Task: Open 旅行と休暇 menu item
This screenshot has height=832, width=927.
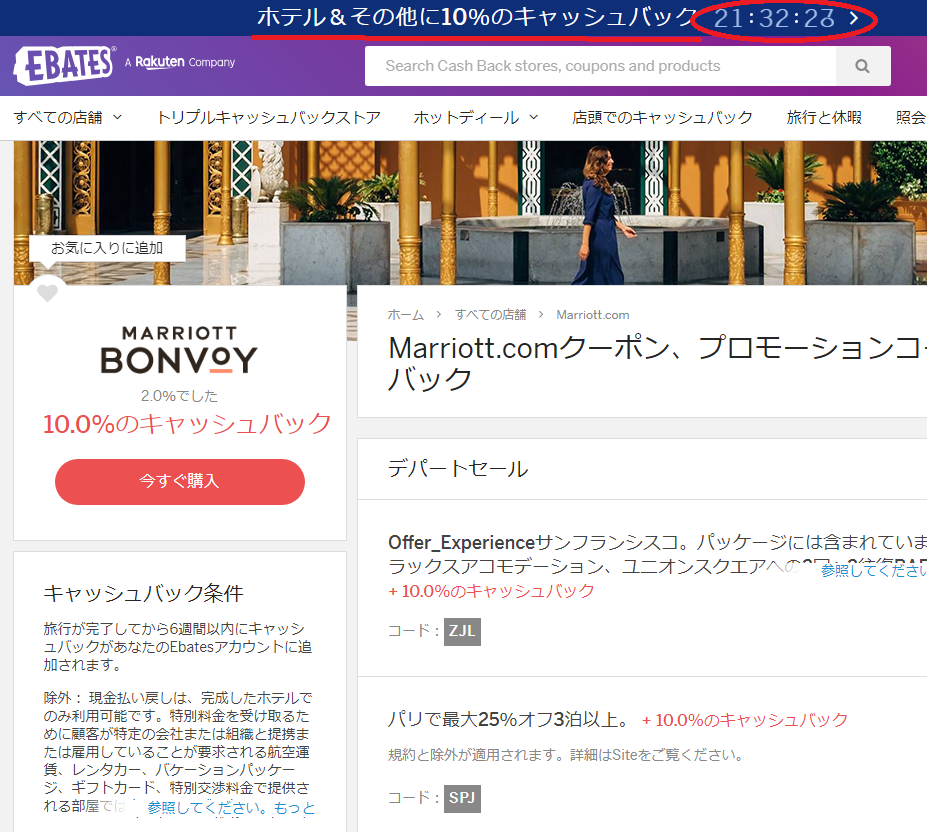Action: point(824,118)
